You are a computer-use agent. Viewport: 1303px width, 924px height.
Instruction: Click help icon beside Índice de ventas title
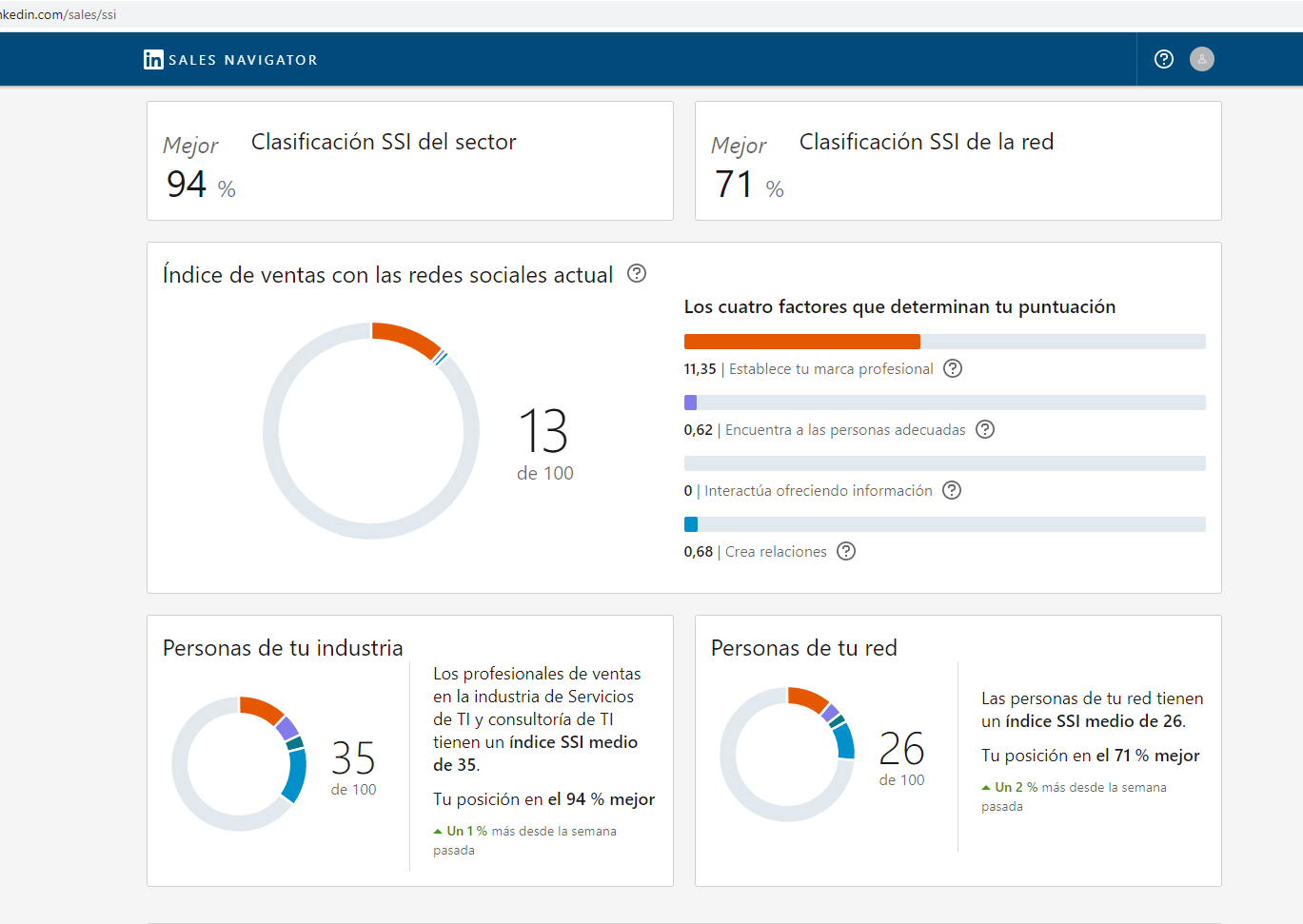coord(637,274)
